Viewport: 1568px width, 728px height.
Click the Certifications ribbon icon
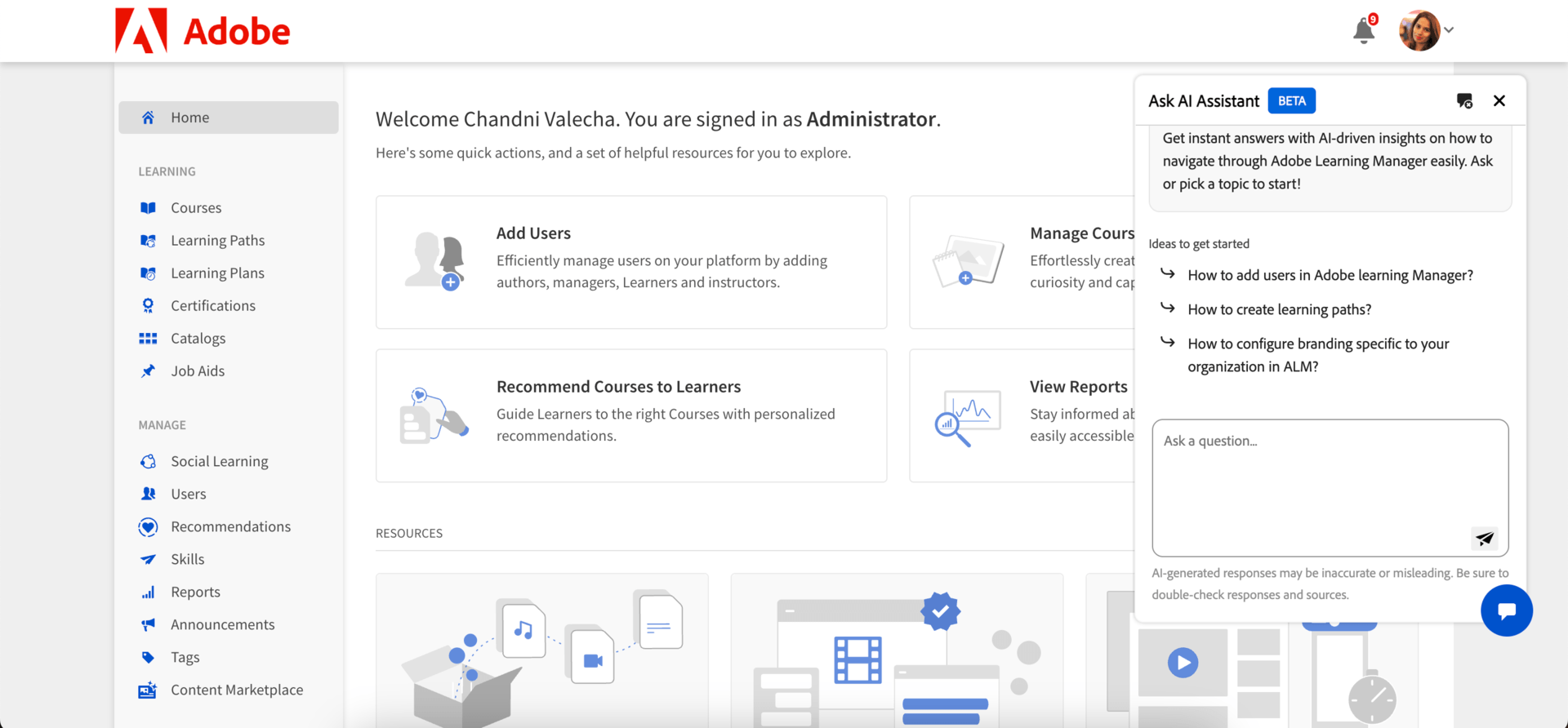[x=148, y=306]
